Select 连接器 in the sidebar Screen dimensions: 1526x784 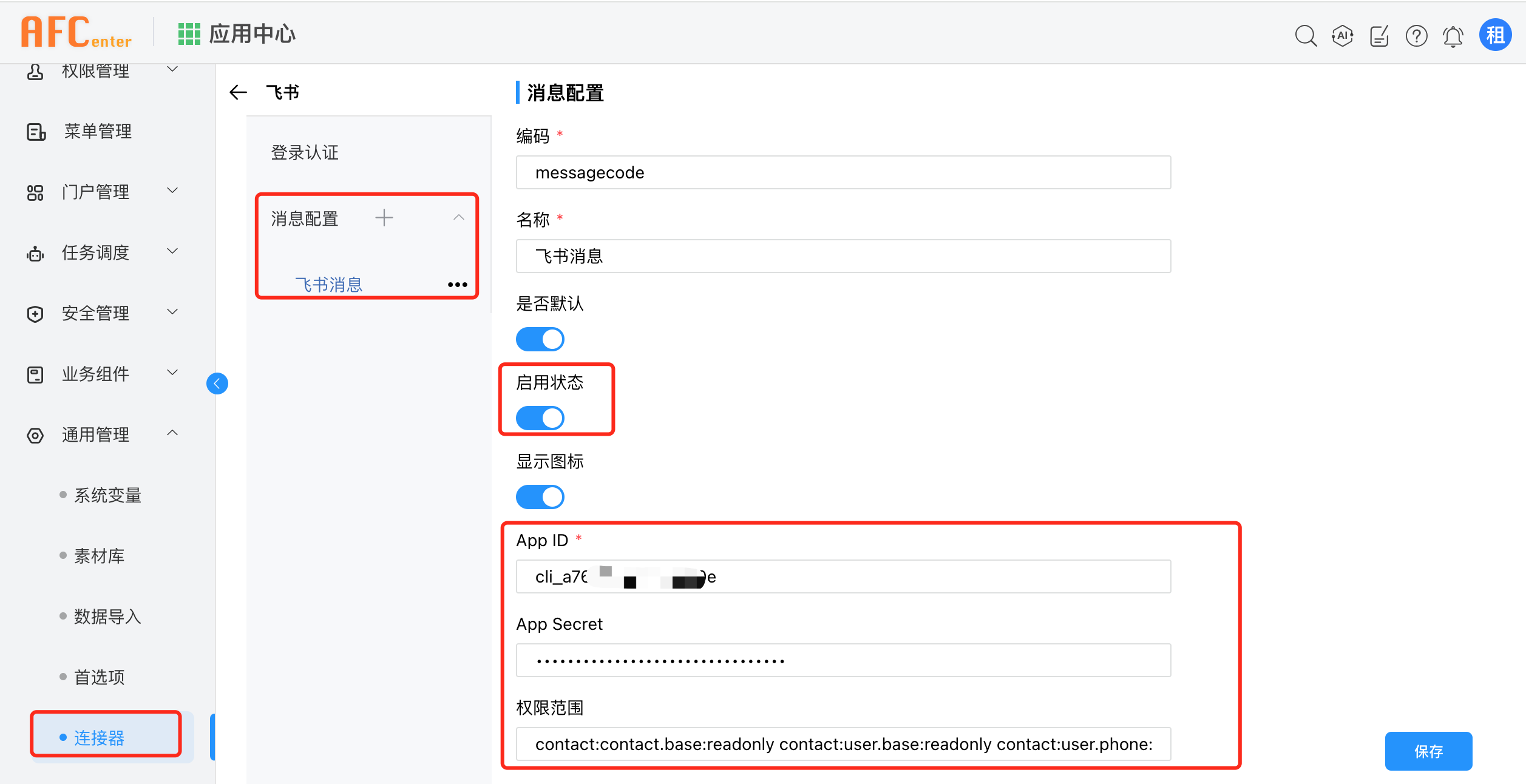(x=99, y=737)
